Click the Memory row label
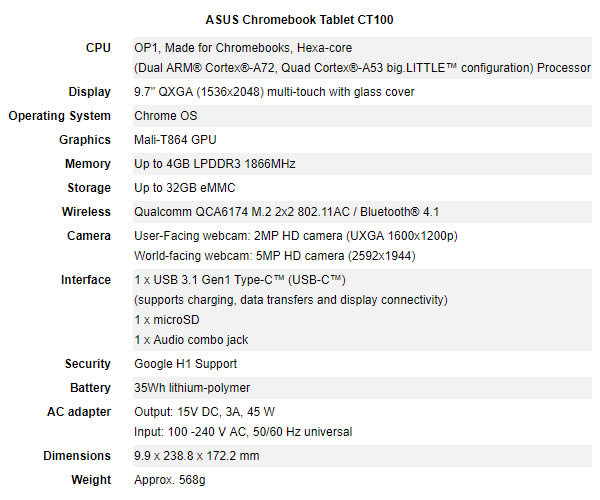The width and height of the screenshot is (600, 500). click(87, 164)
